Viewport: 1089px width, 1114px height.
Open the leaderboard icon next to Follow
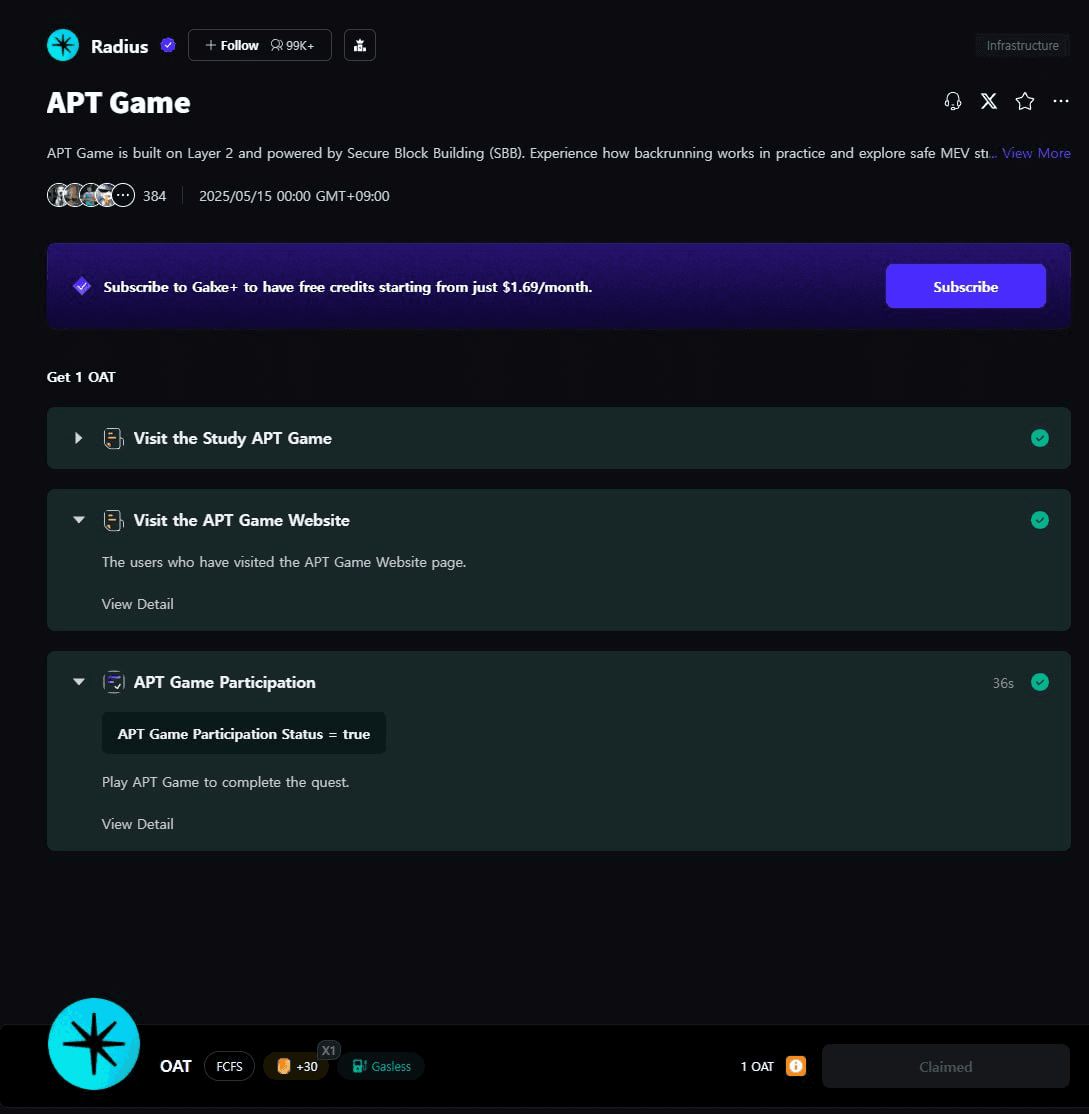click(x=359, y=45)
